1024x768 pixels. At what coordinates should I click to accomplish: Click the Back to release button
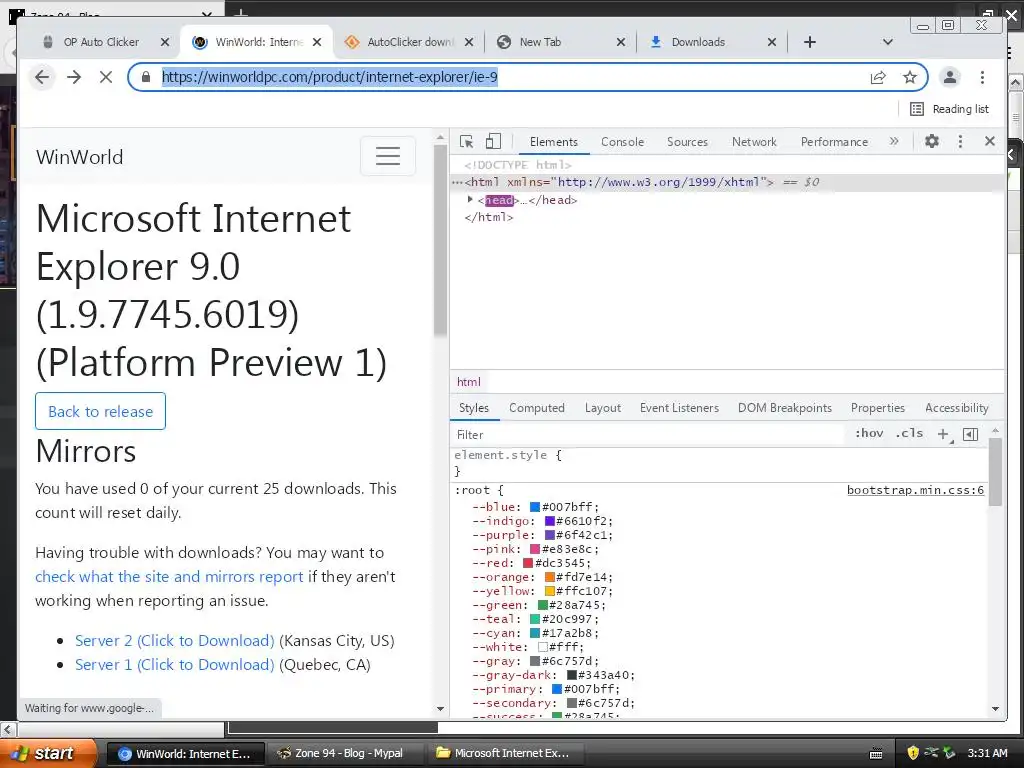point(101,411)
